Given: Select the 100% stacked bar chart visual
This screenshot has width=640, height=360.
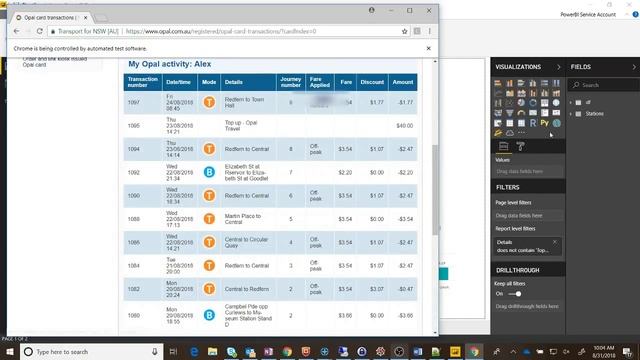Looking at the screenshot, I should pos(544,83).
